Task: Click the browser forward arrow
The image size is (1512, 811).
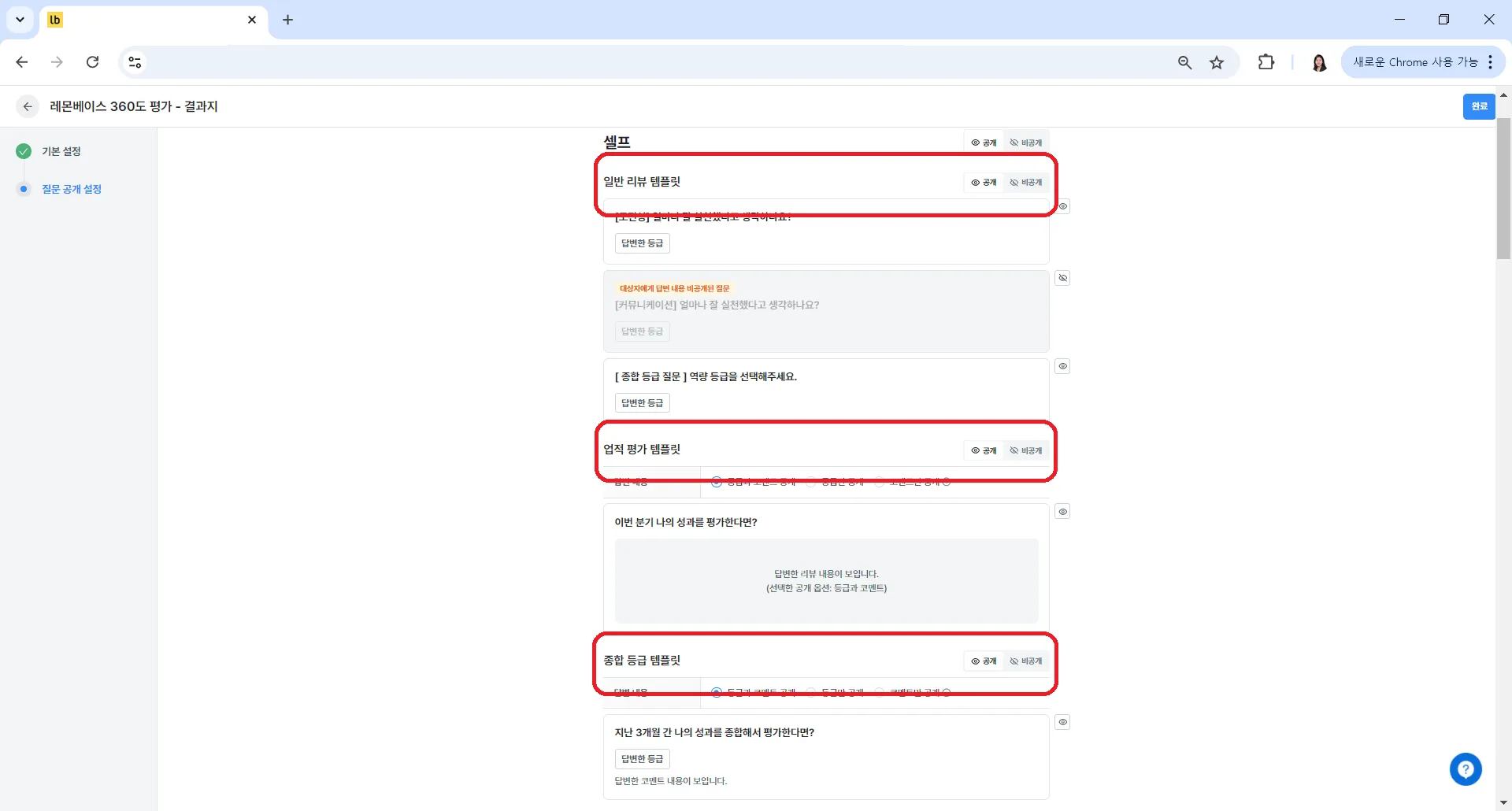Action: pyautogui.click(x=57, y=62)
